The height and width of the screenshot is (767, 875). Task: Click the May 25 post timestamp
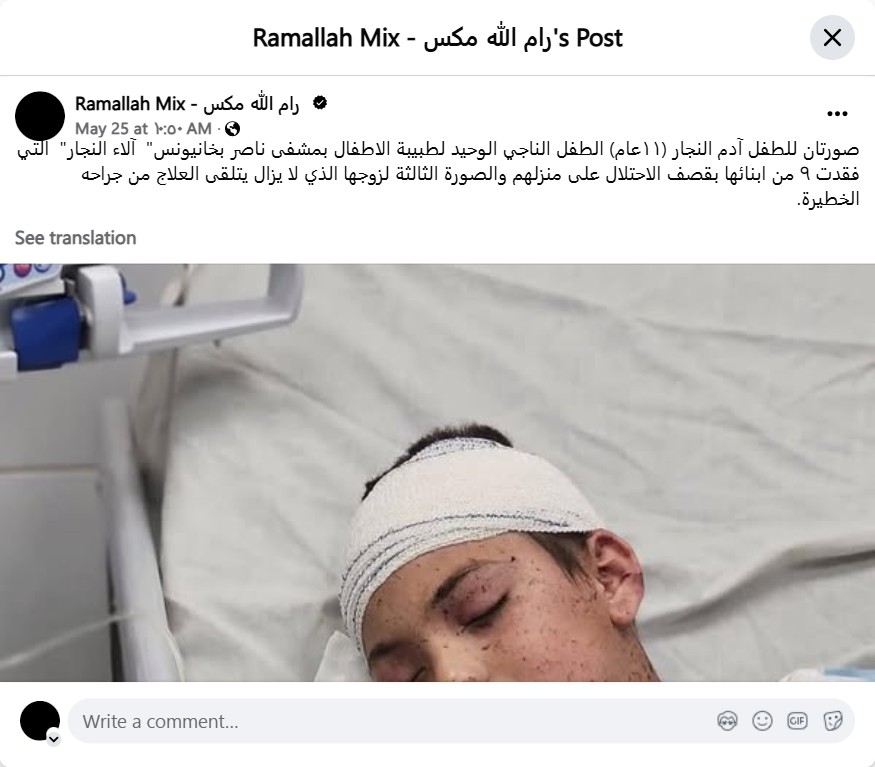(x=143, y=129)
